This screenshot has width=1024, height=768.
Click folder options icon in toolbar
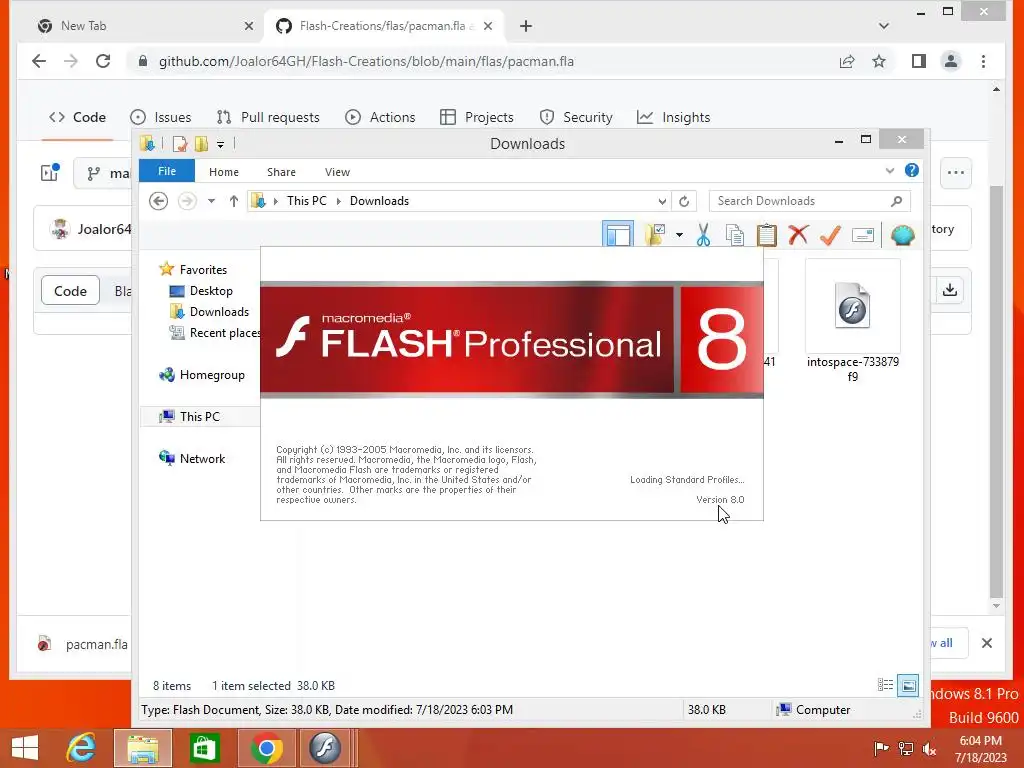[x=655, y=234]
